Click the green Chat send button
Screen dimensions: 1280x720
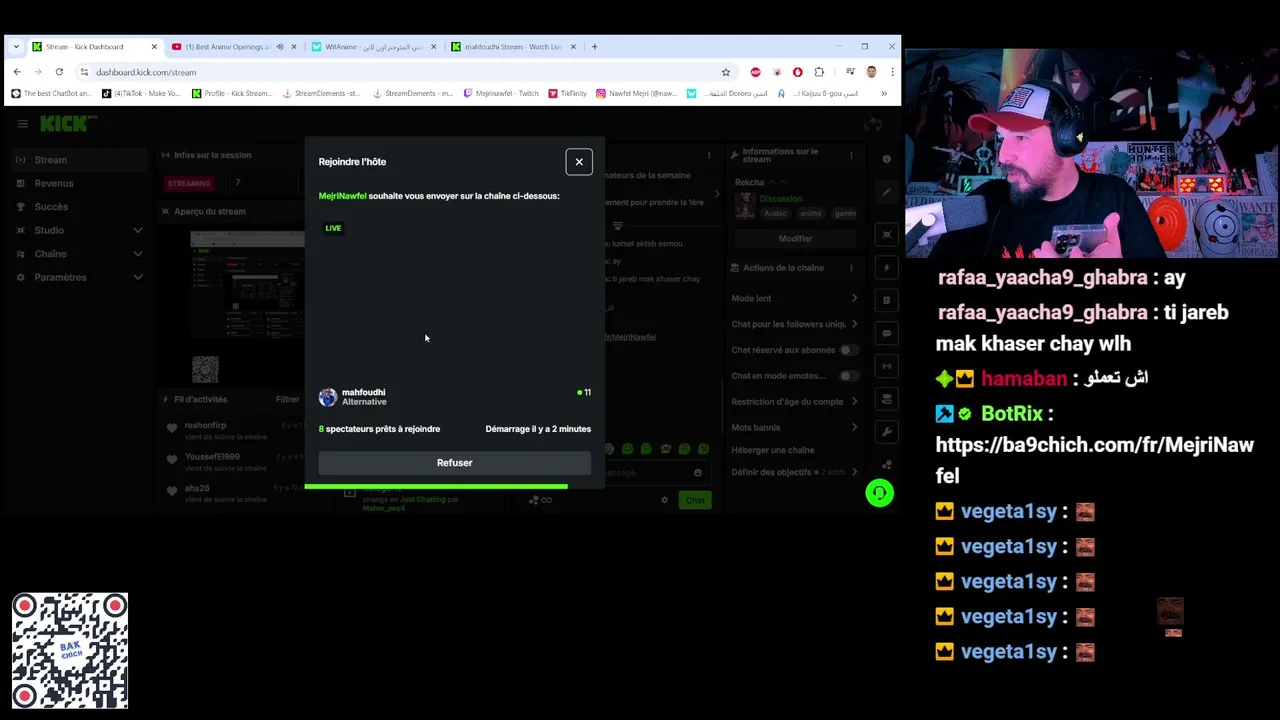pos(695,500)
